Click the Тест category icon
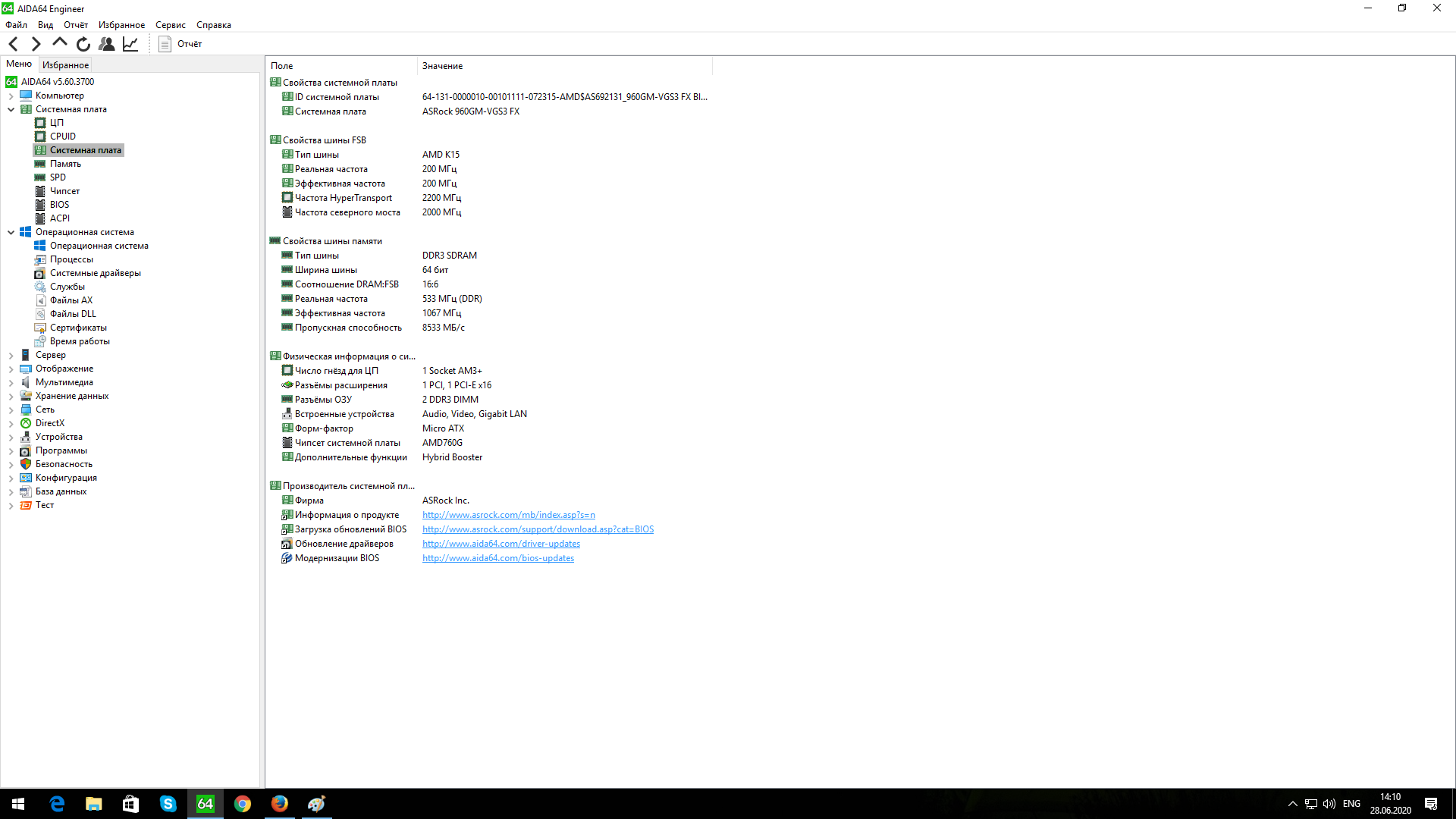1456x819 pixels. click(x=26, y=505)
